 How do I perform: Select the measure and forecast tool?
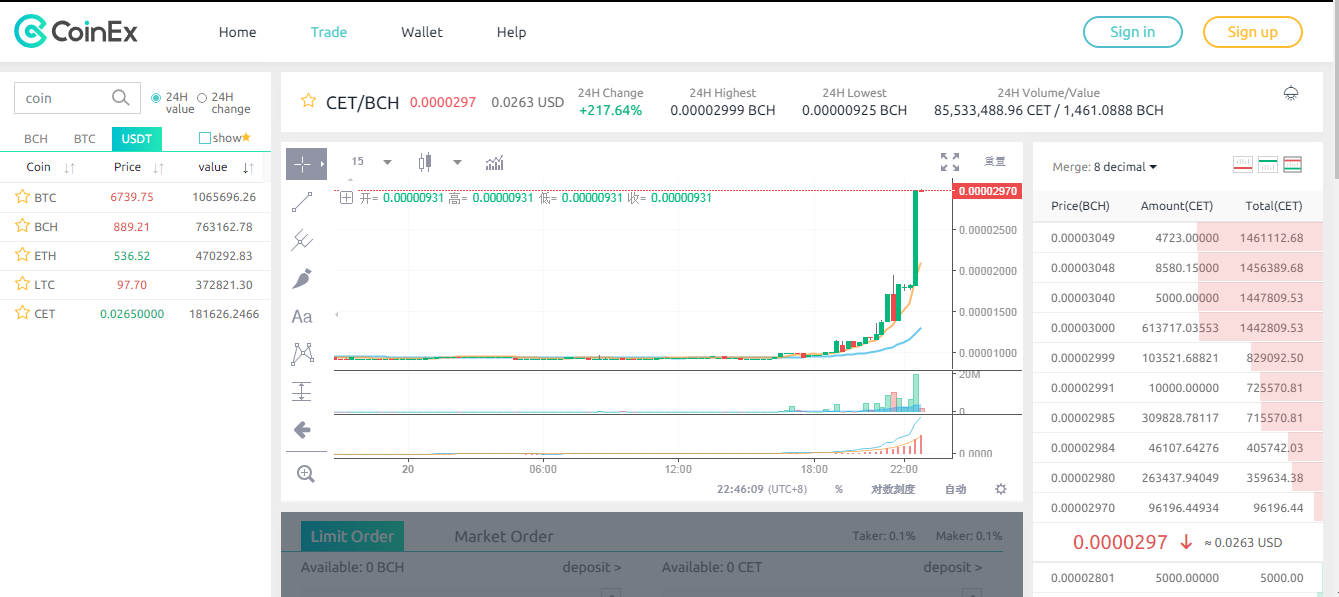[302, 391]
